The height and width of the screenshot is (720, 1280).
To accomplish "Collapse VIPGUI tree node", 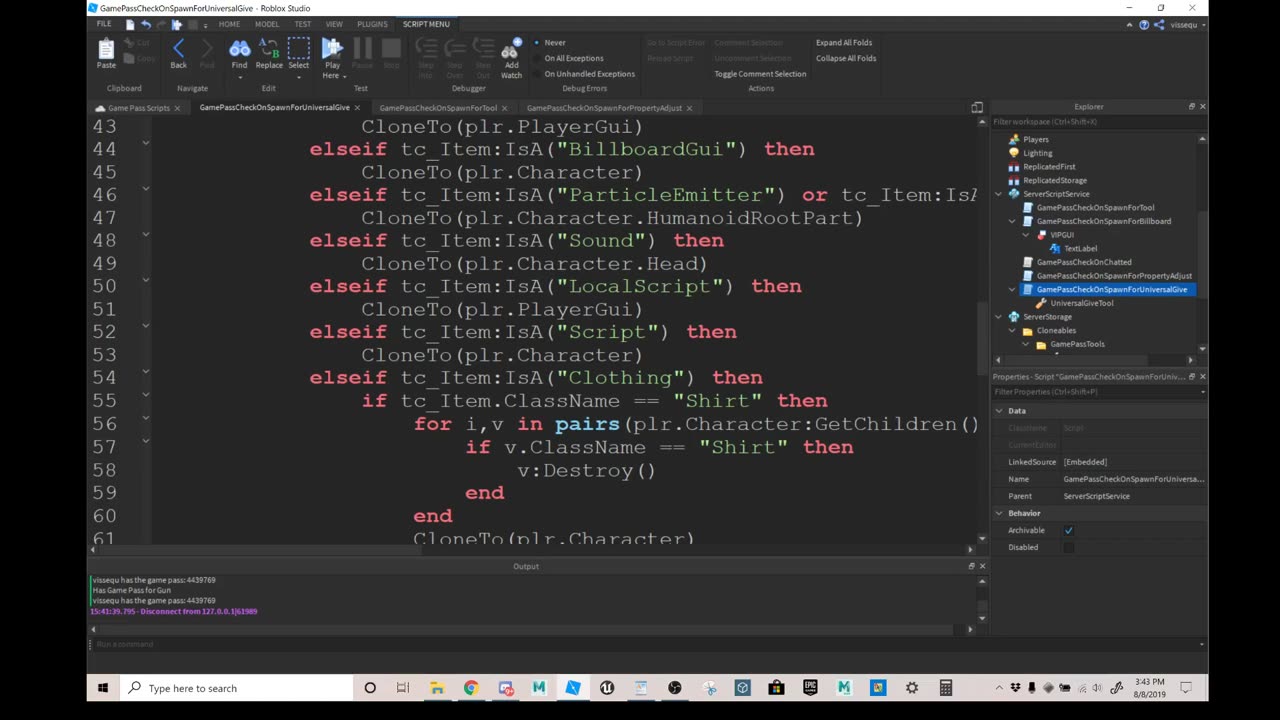I will click(x=1026, y=235).
